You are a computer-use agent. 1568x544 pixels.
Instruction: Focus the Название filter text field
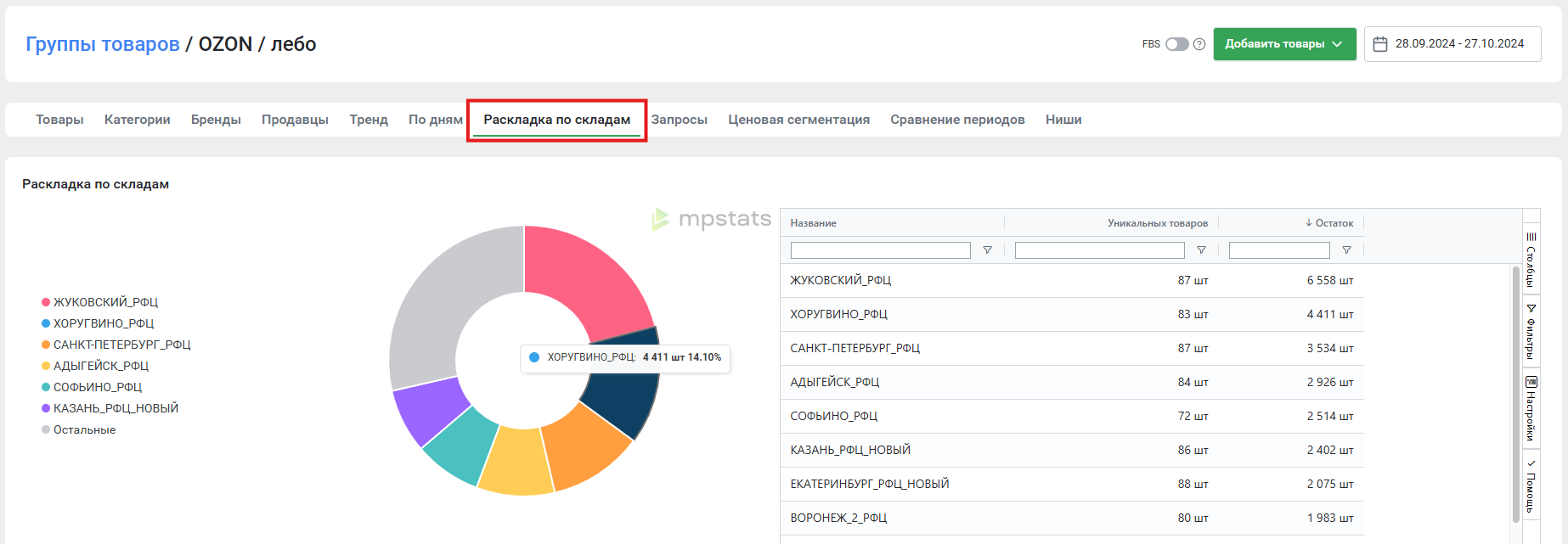(880, 250)
